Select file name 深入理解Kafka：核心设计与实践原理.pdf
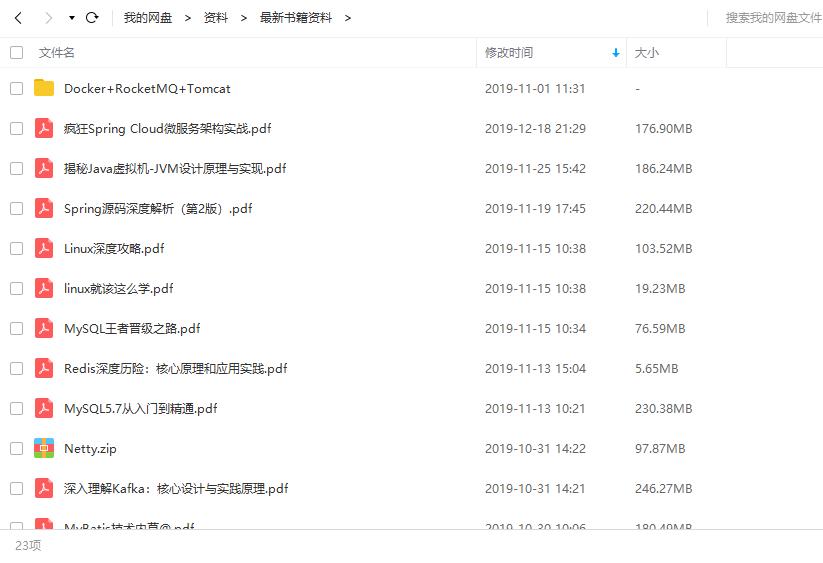This screenshot has width=823, height=563. tap(176, 488)
